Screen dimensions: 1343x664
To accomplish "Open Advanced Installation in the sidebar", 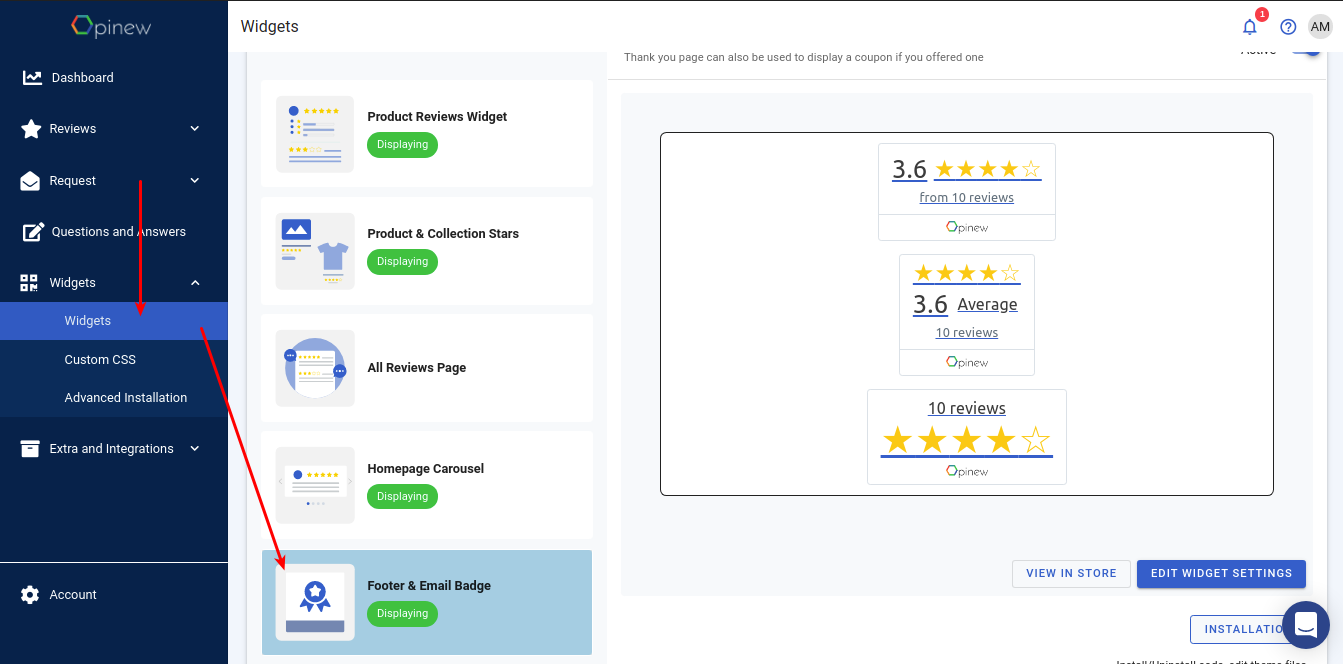I will point(125,397).
